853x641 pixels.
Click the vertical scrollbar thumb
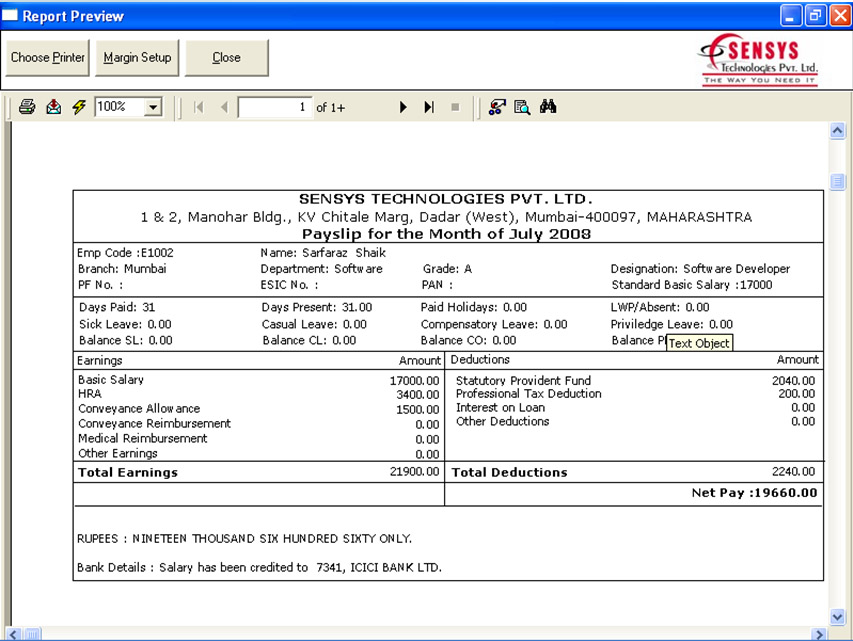[x=837, y=181]
